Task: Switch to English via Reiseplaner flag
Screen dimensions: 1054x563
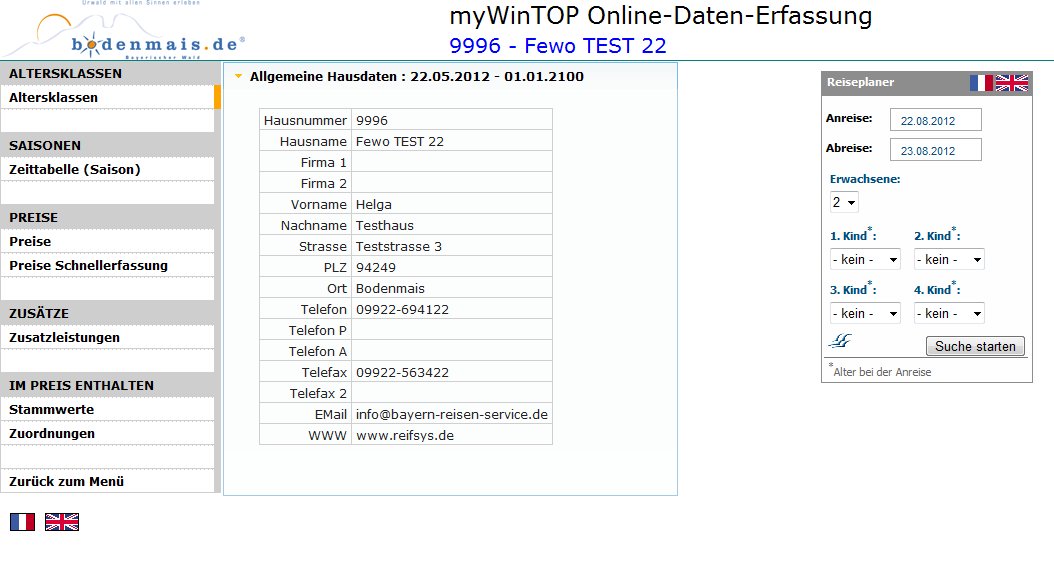Action: [1012, 83]
